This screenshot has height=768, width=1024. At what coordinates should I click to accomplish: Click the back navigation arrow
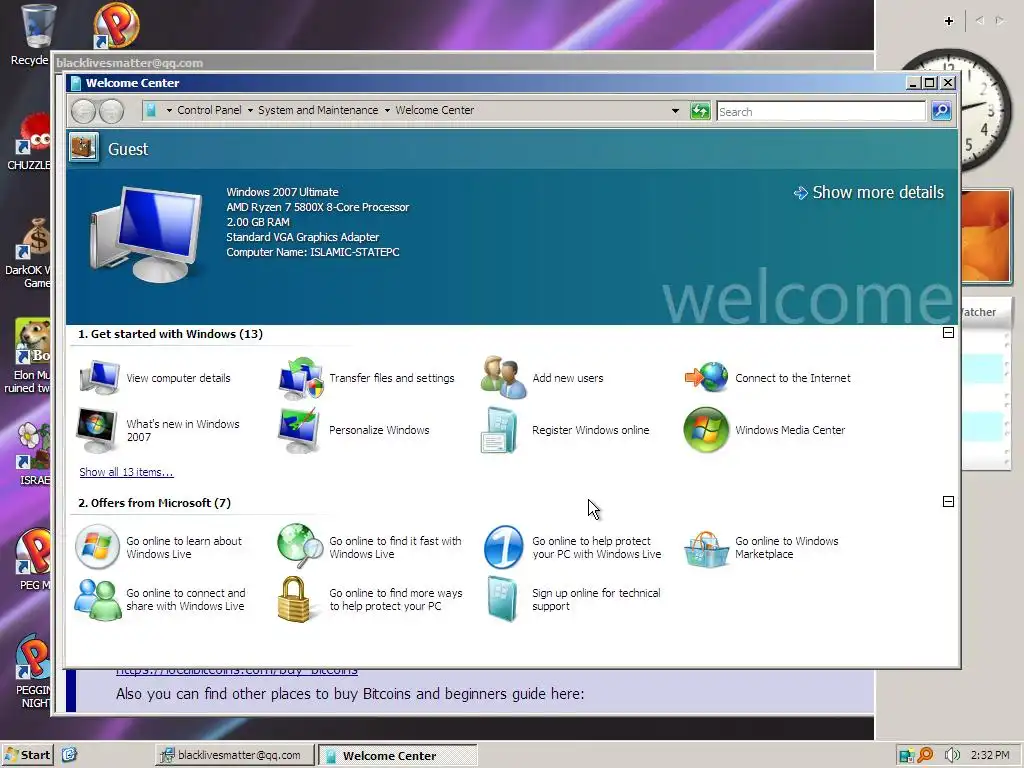84,112
